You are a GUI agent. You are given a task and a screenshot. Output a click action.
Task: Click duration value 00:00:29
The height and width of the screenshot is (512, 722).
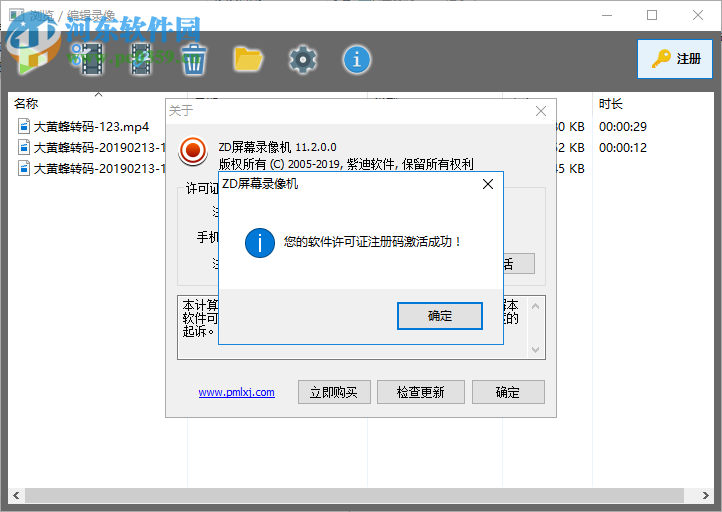[623, 127]
